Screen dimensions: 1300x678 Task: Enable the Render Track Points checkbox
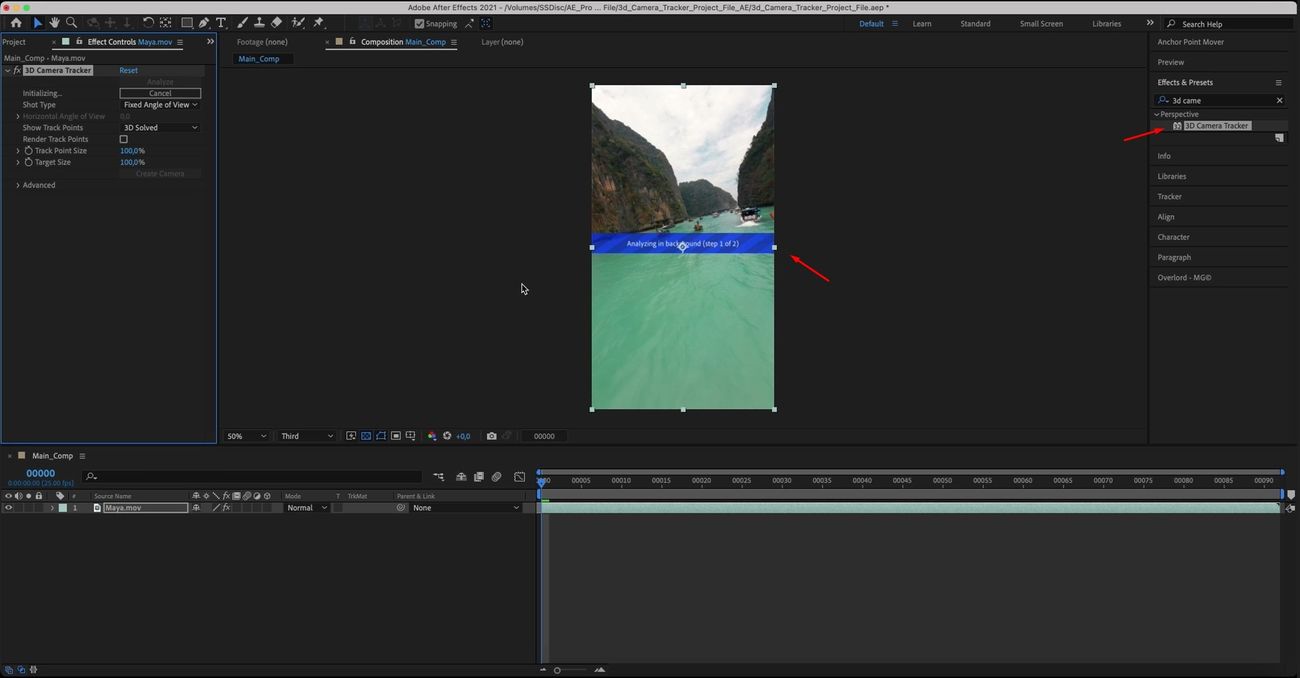[x=124, y=139]
